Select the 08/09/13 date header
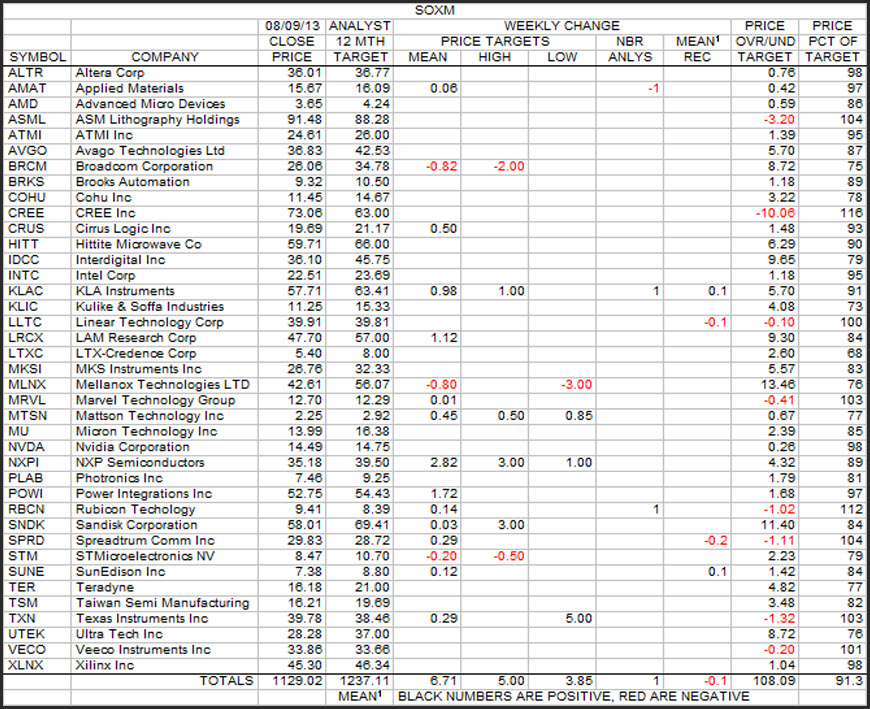Image resolution: width=870 pixels, height=709 pixels. 292,26
